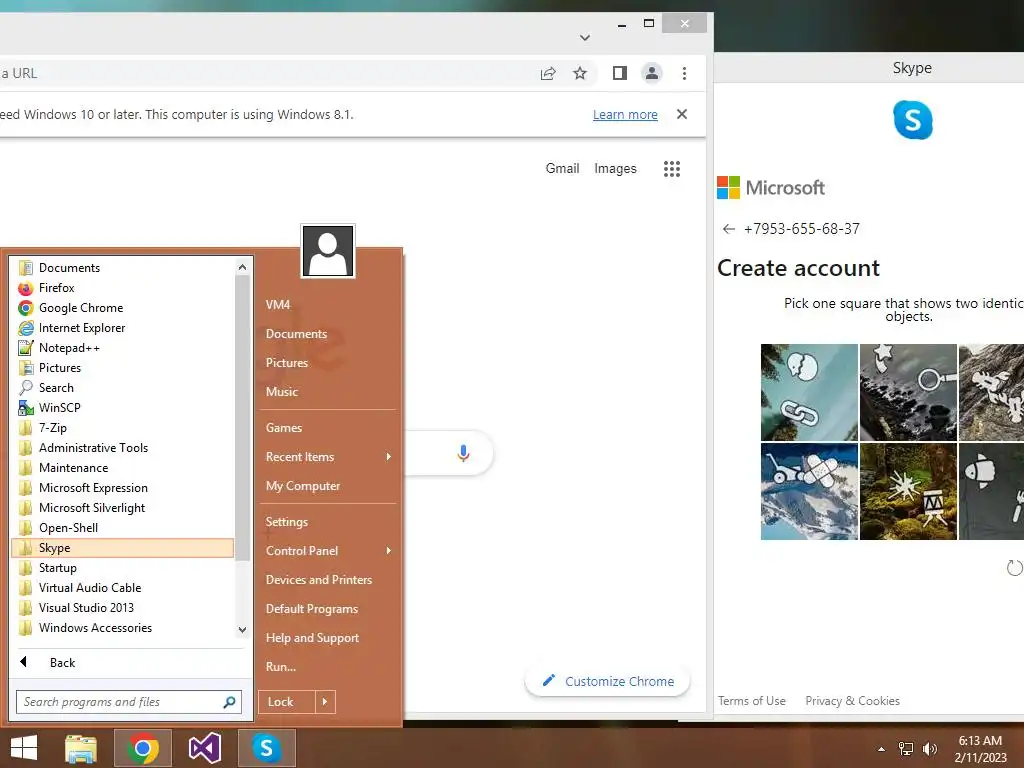
Task: Open Chrome side panel icon
Action: [620, 73]
